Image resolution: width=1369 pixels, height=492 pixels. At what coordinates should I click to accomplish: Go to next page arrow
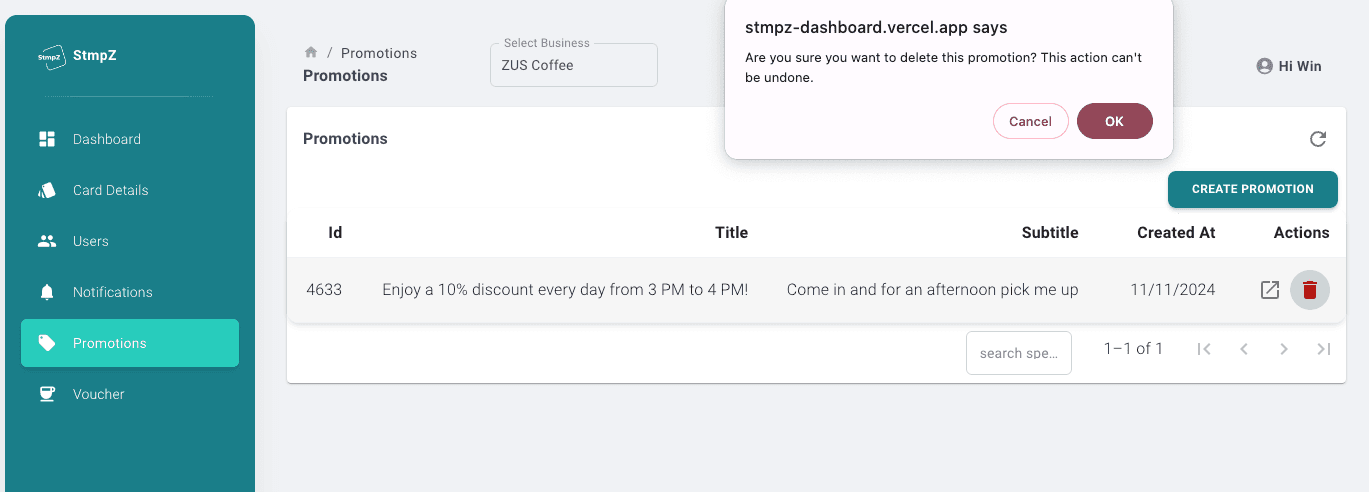click(1284, 349)
